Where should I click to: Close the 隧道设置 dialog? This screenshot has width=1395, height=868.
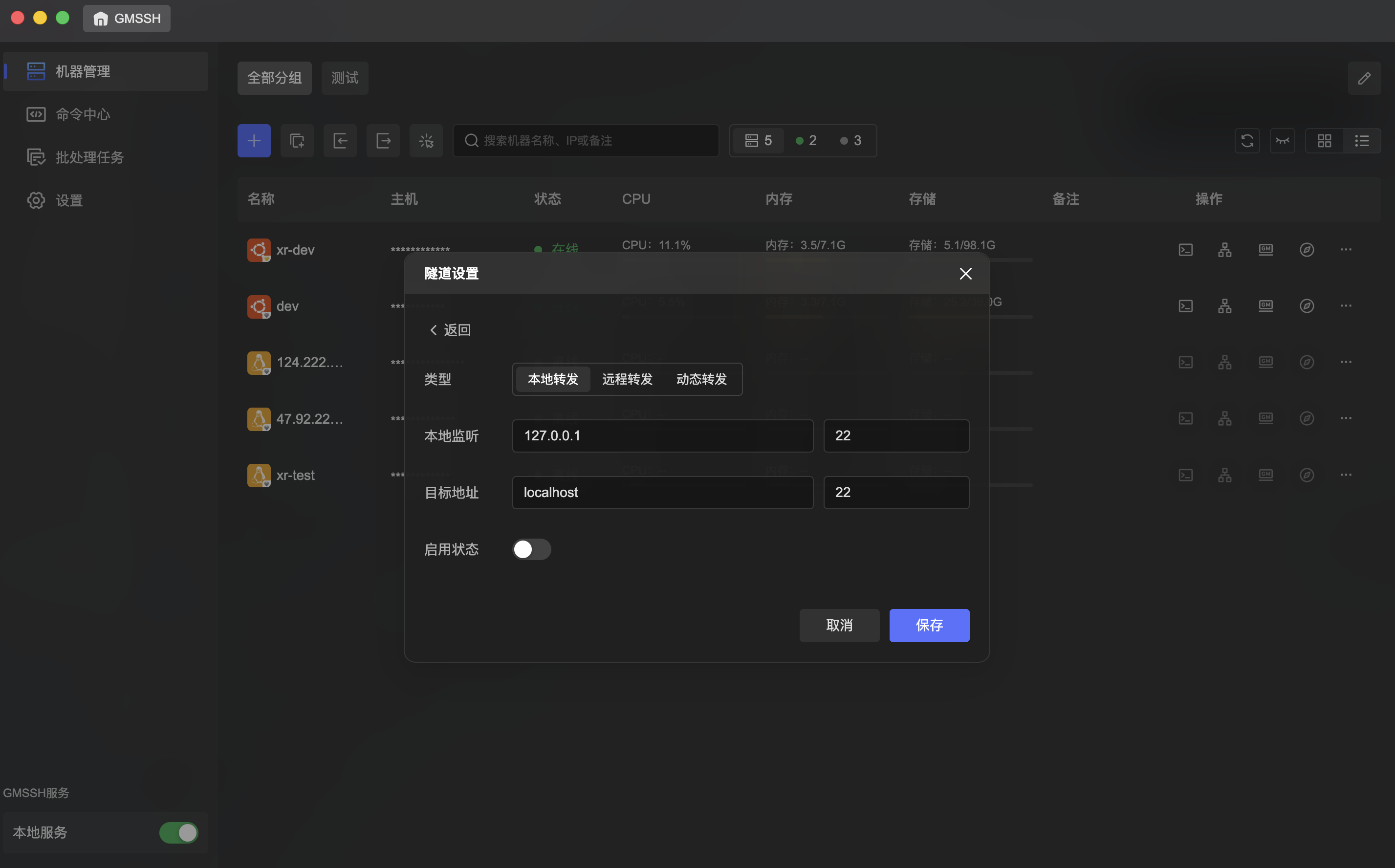click(965, 274)
